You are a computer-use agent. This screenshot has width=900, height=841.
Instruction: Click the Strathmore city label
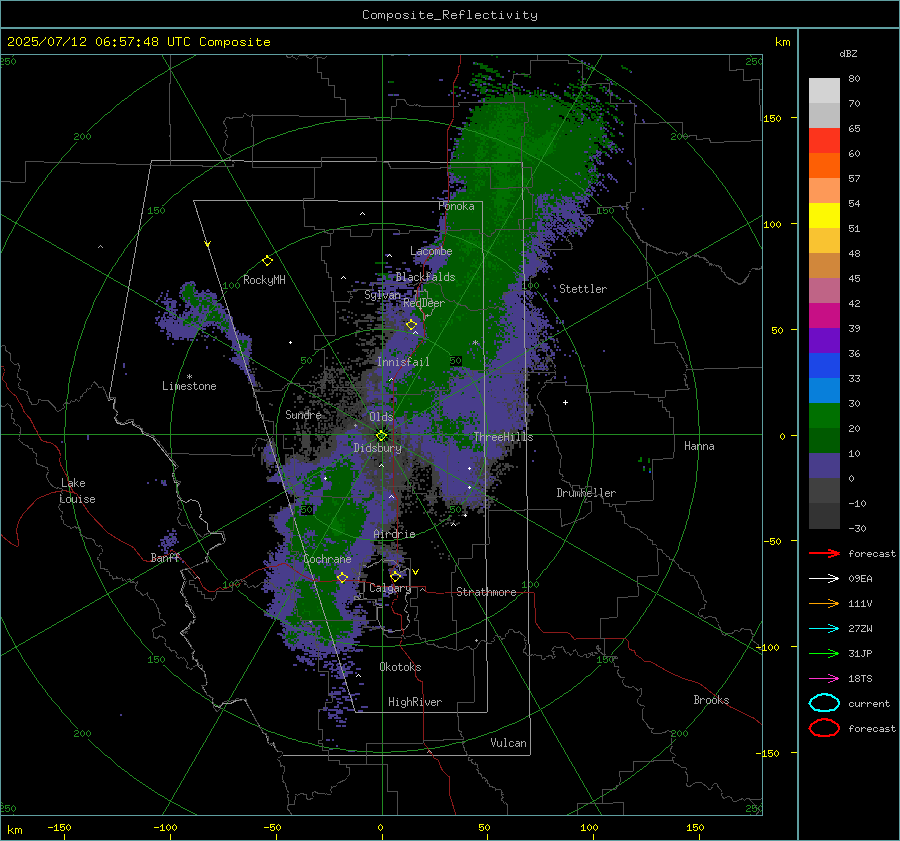[486, 592]
